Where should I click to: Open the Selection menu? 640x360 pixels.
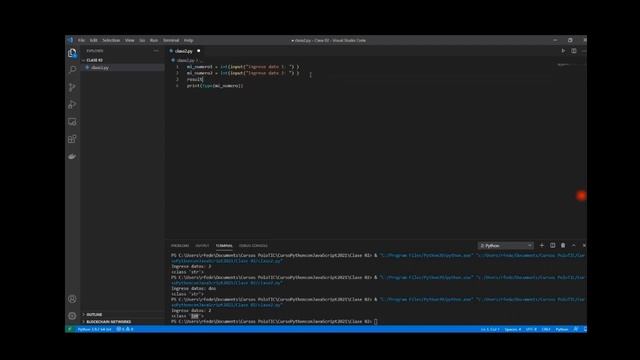click(111, 40)
